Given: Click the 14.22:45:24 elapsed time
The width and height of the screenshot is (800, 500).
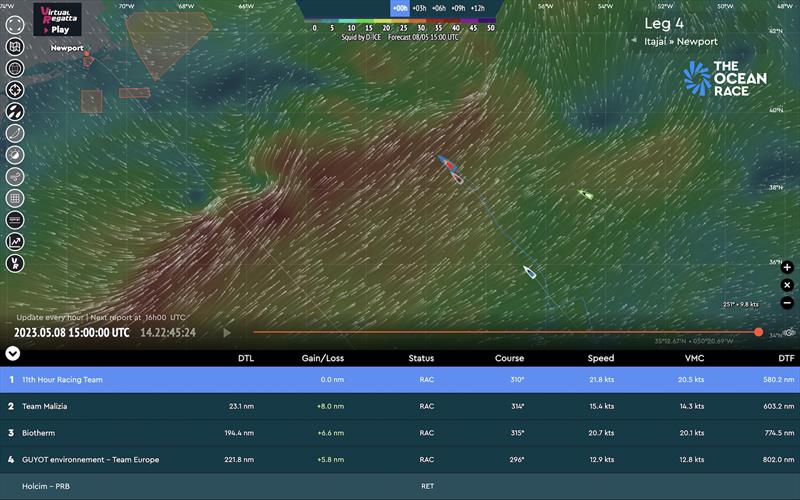Looking at the screenshot, I should 168,333.
